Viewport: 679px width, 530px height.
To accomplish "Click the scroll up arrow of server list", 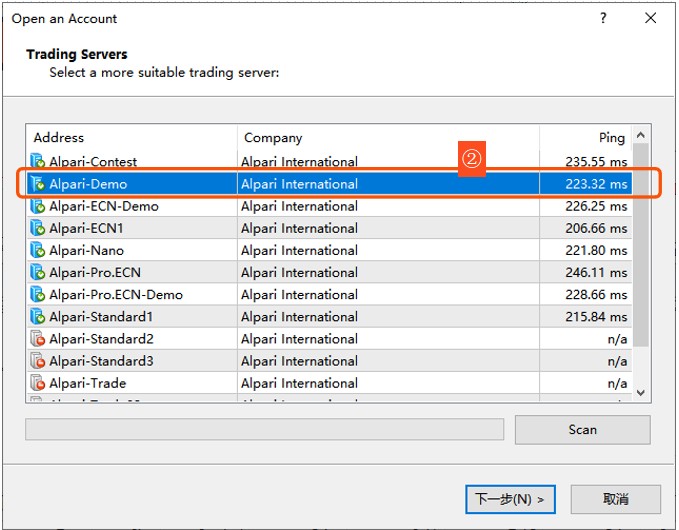I will tap(641, 135).
